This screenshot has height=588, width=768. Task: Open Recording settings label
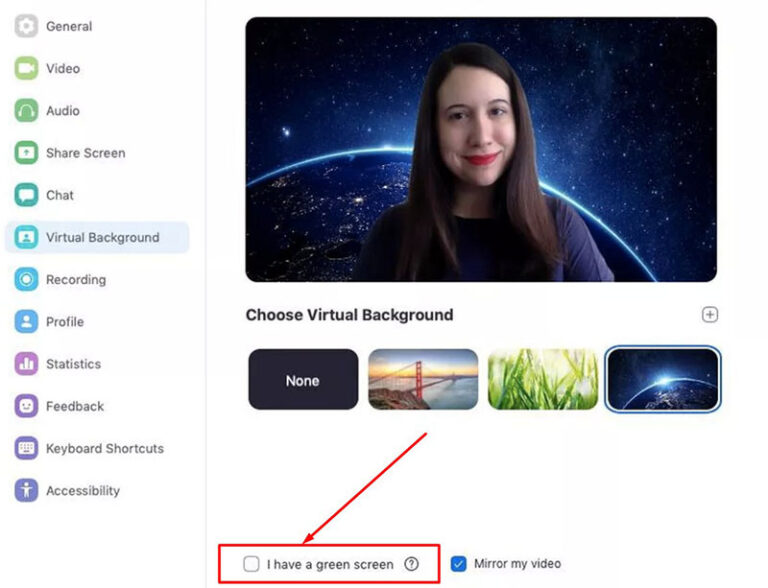pos(76,280)
